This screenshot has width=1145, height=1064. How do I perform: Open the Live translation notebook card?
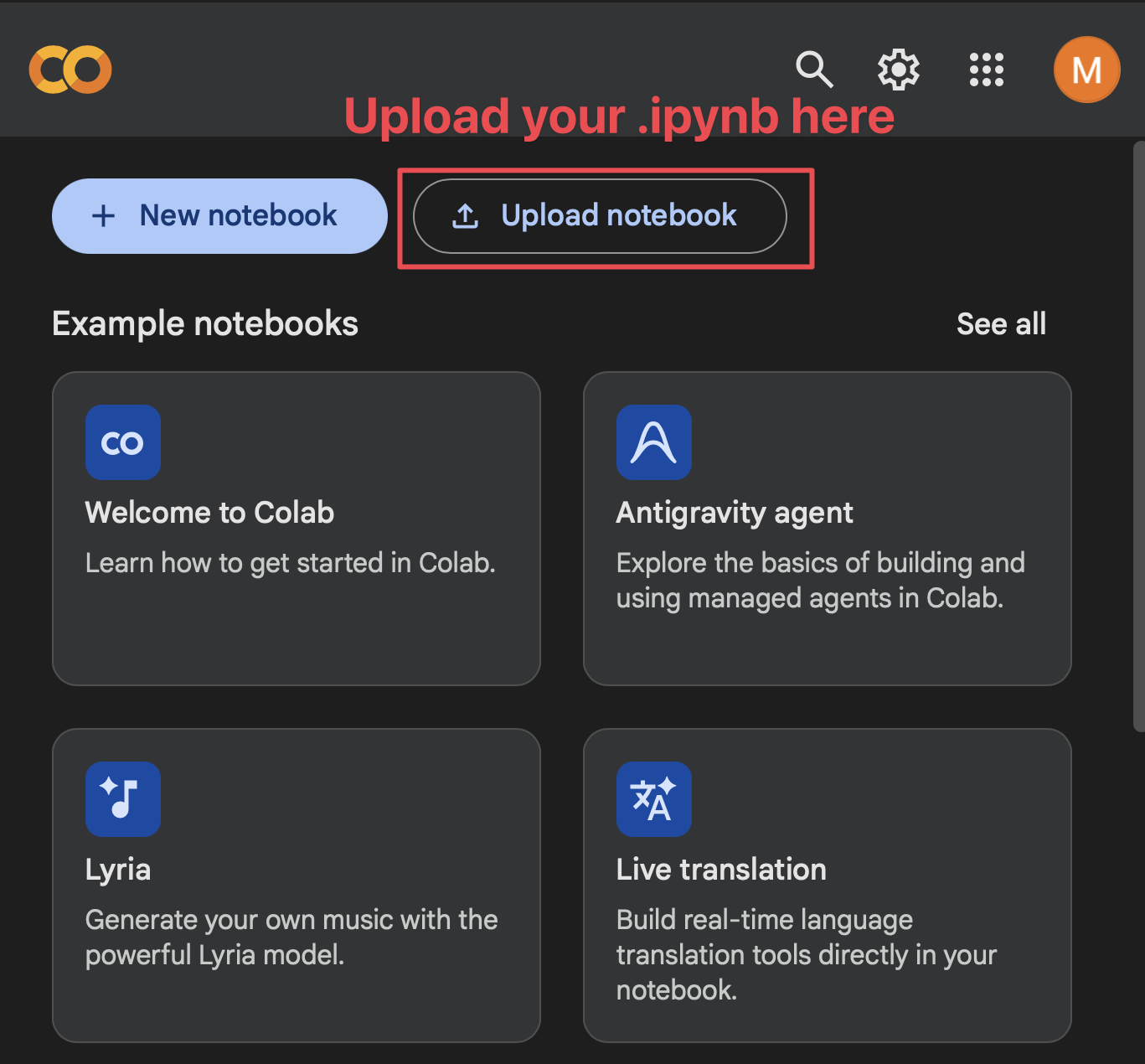(828, 886)
